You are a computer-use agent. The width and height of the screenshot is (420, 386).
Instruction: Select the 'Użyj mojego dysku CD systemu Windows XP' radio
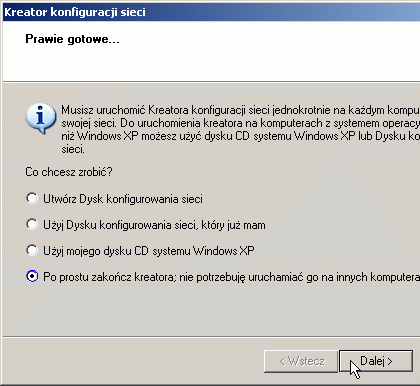tap(32, 250)
